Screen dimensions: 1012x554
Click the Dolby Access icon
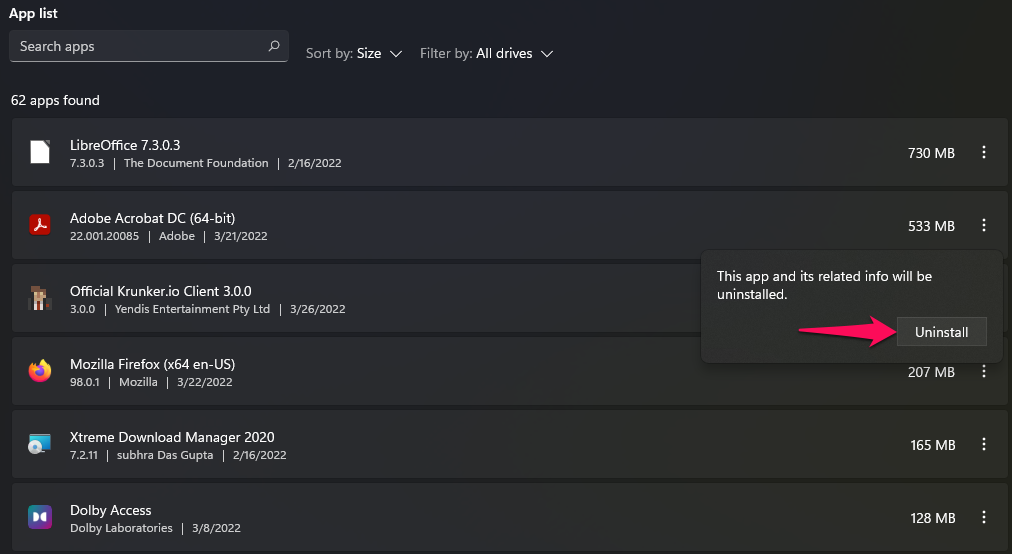[40, 517]
